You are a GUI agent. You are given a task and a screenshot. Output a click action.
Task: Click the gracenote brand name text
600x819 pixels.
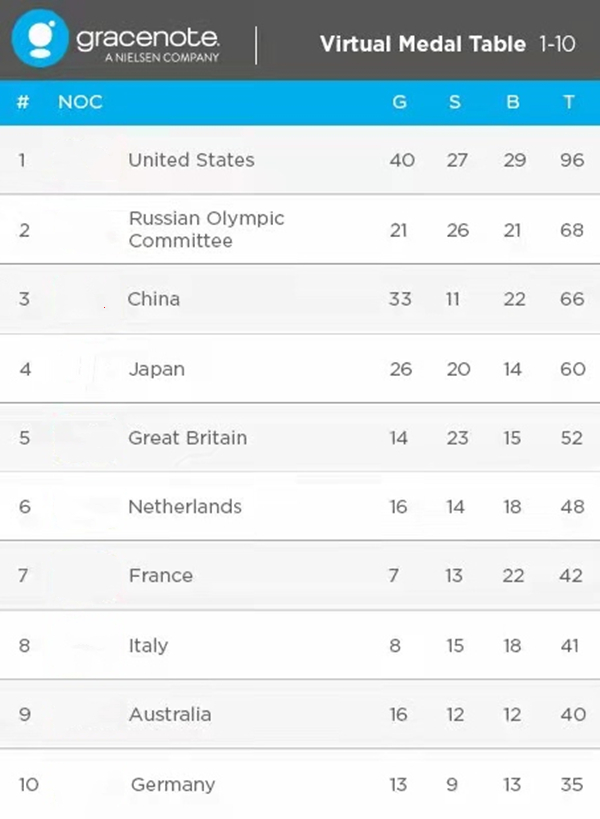coord(147,38)
